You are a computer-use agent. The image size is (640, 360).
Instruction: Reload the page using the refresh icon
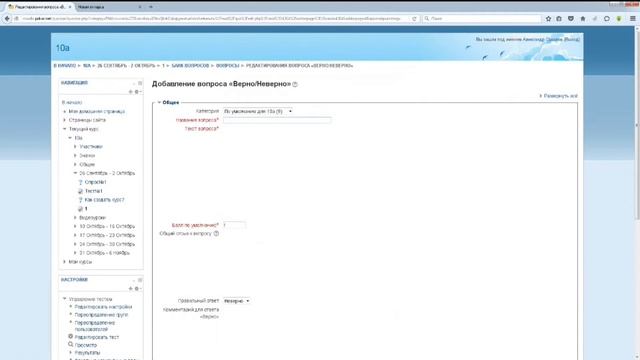tap(414, 18)
